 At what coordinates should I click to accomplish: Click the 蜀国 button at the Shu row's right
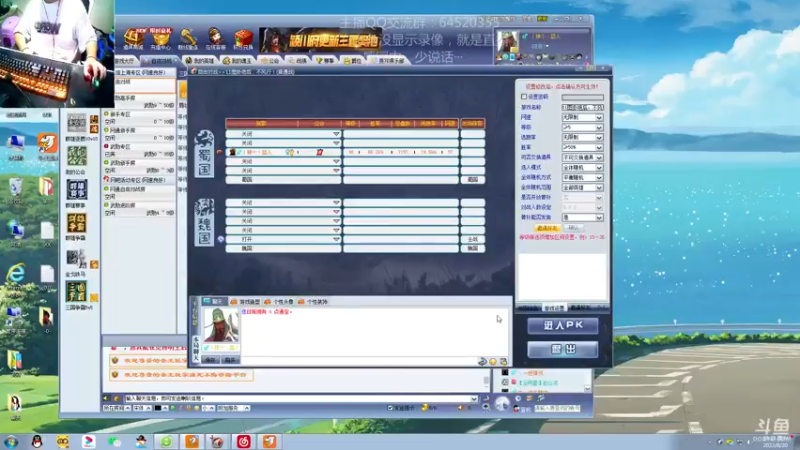coord(473,180)
